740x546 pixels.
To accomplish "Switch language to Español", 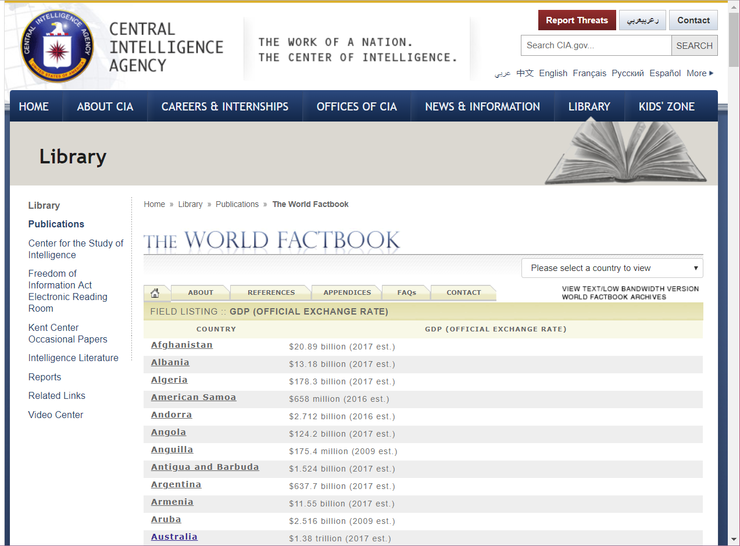I will (665, 73).
